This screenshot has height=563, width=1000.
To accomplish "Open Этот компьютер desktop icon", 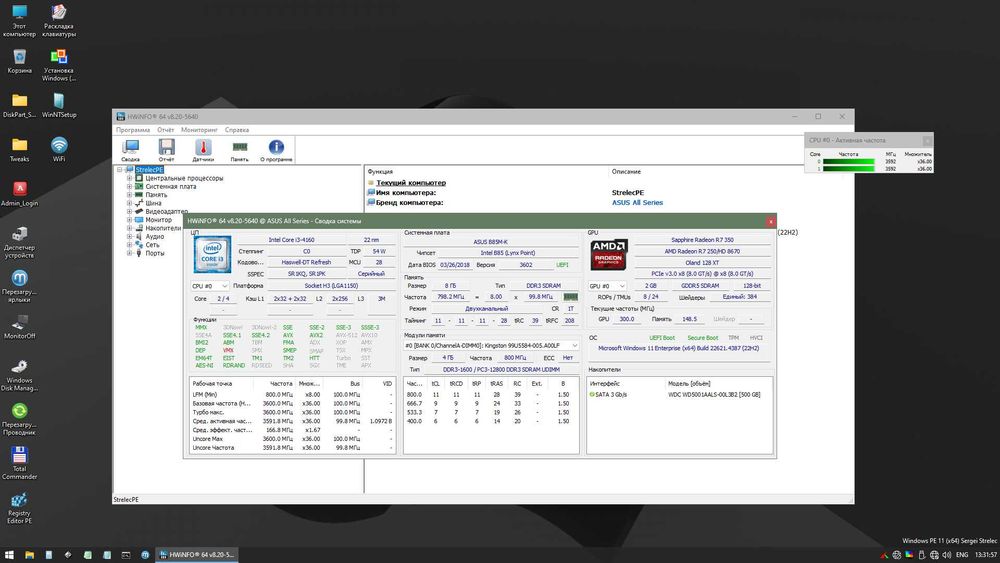I will click(x=19, y=20).
